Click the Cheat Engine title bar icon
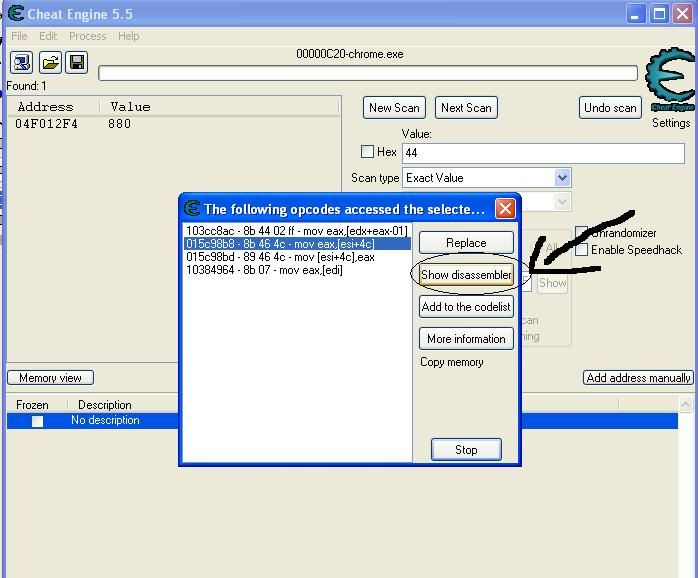 pos(16,13)
